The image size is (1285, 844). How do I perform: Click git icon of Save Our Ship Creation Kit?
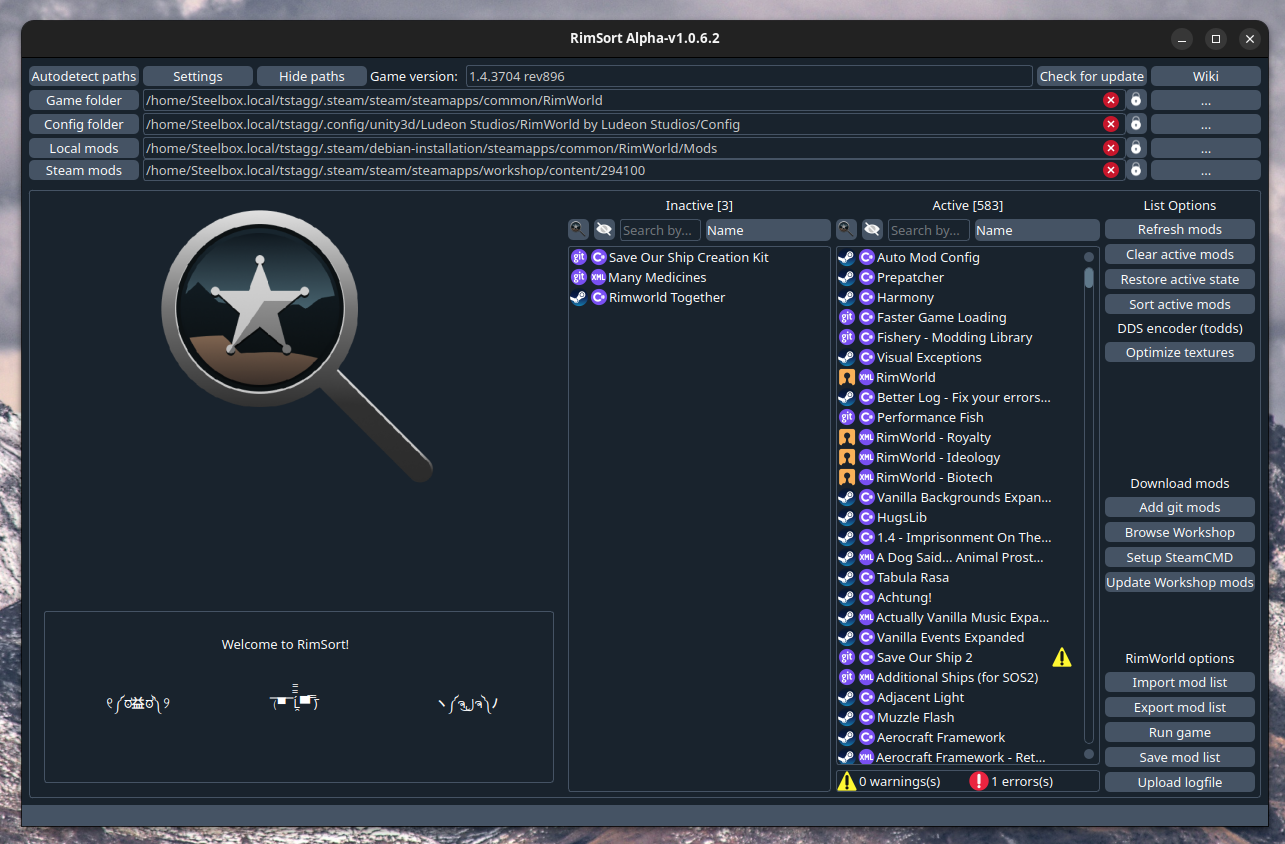579,257
